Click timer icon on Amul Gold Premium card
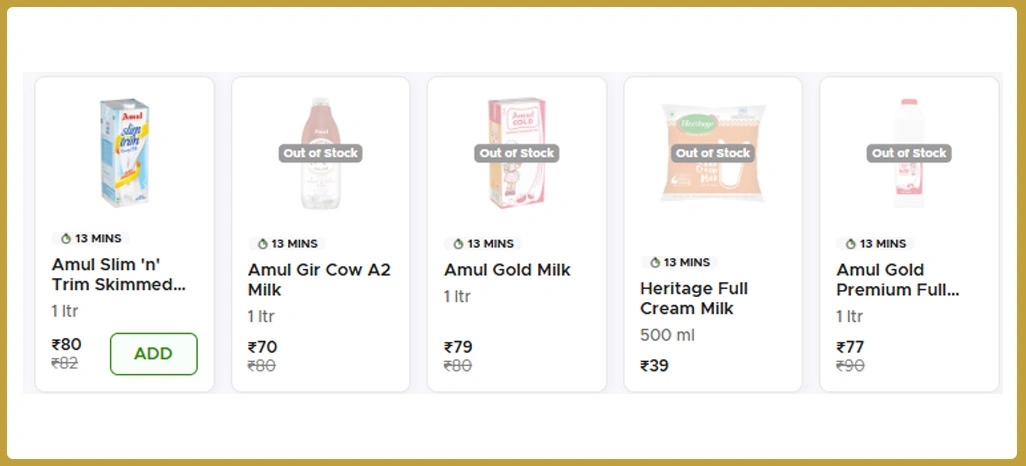 (851, 244)
